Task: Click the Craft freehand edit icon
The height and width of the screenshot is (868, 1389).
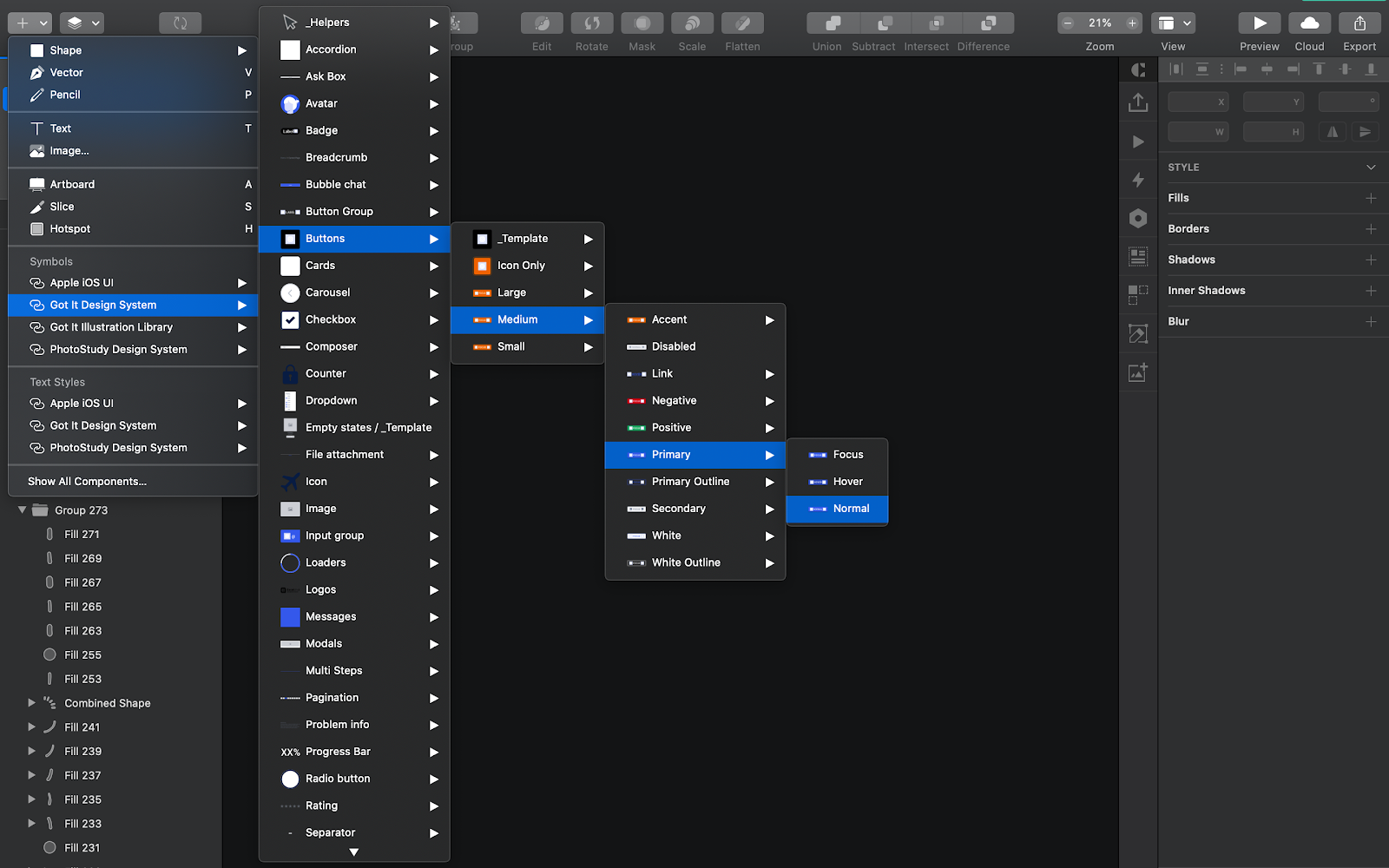Action: pyautogui.click(x=1138, y=333)
